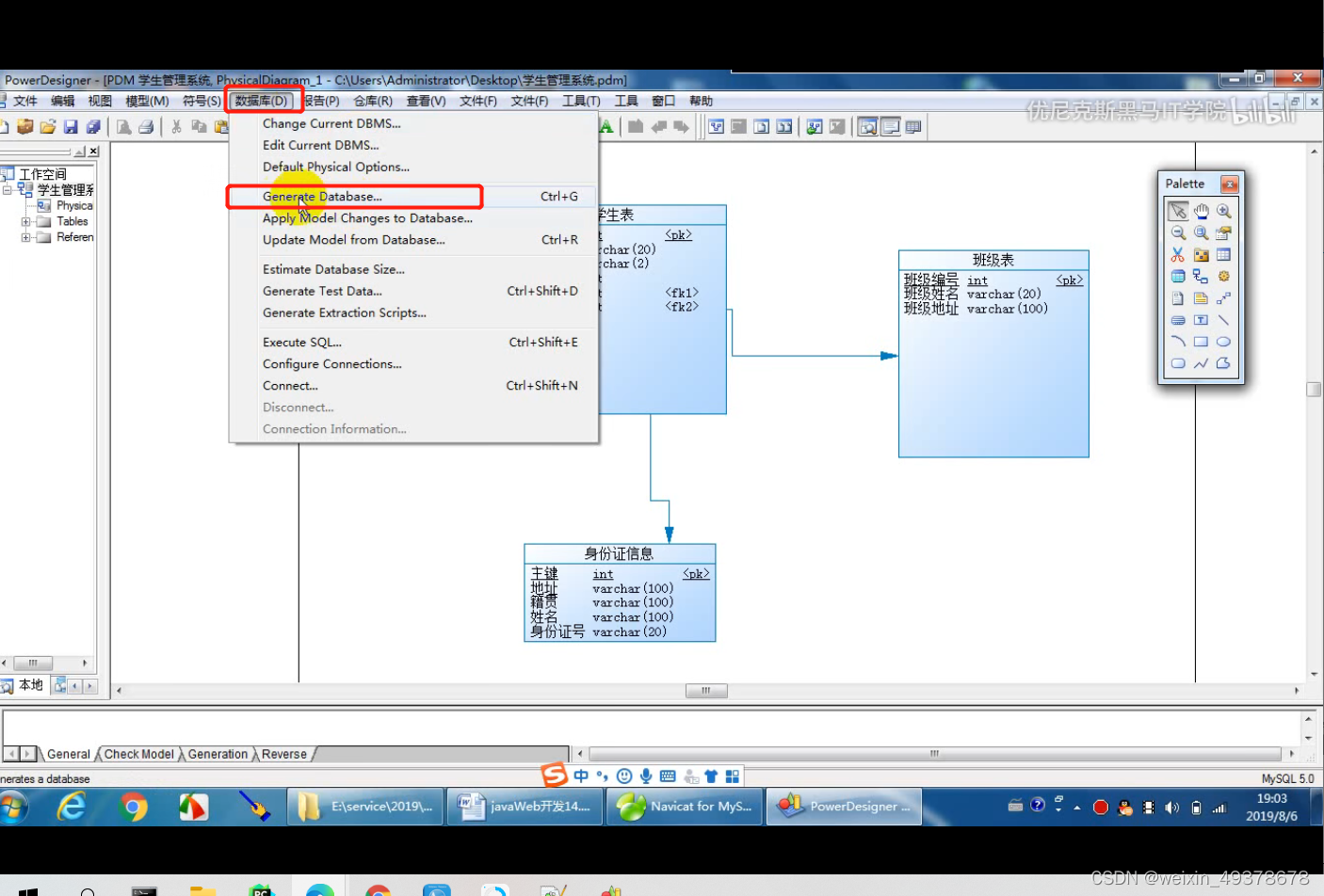Toggle the Sogou microphone voice input

tap(646, 776)
